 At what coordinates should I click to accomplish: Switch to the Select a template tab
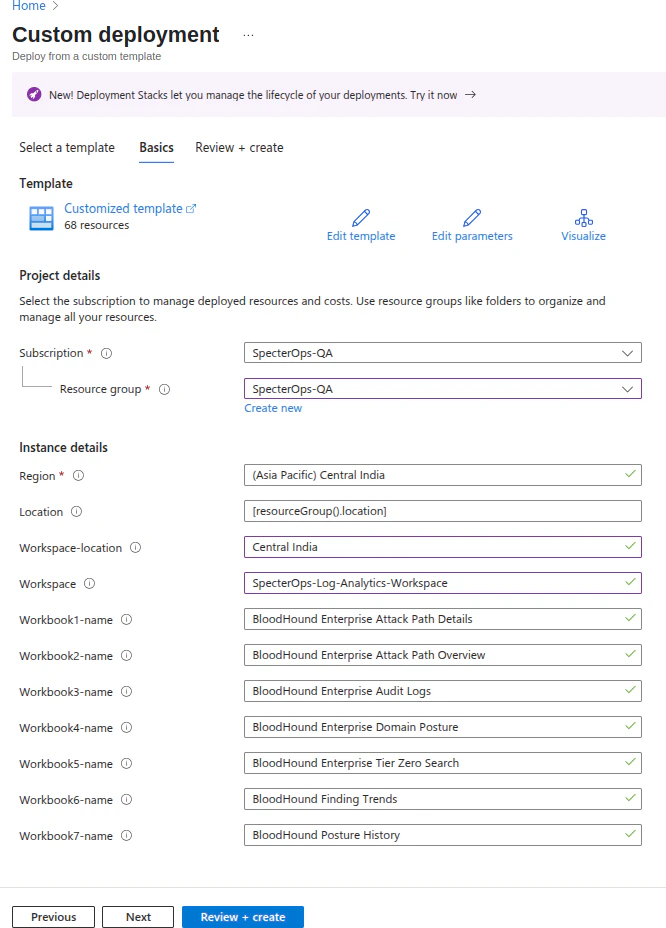66,147
